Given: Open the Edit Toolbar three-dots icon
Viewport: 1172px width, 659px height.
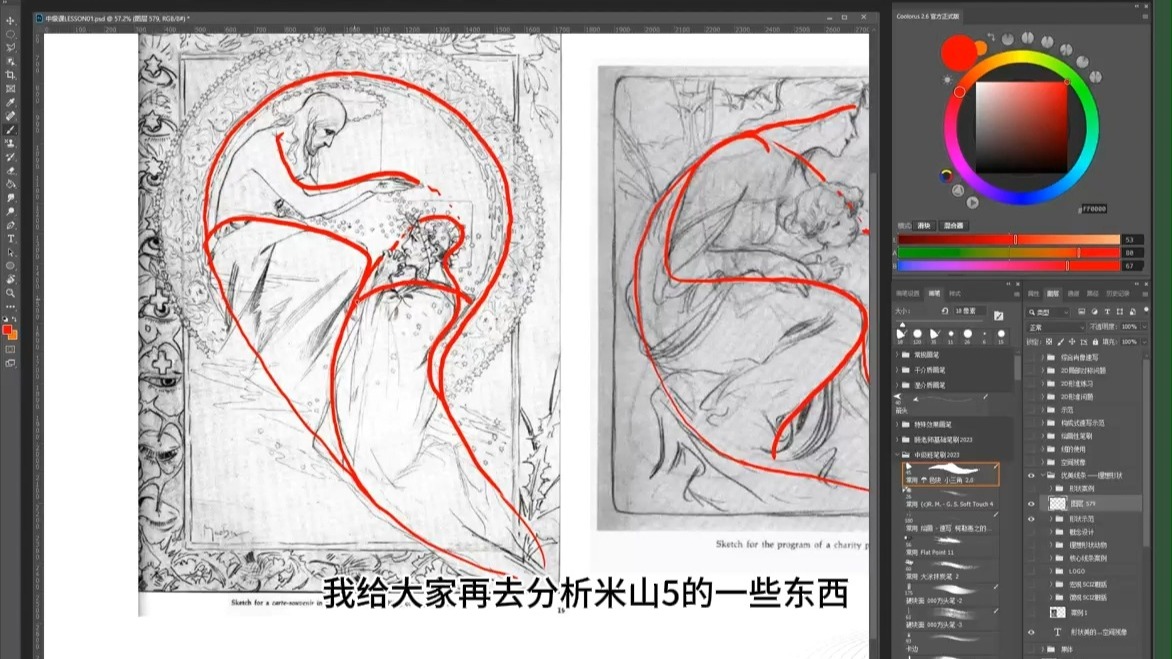Looking at the screenshot, I should [10, 306].
